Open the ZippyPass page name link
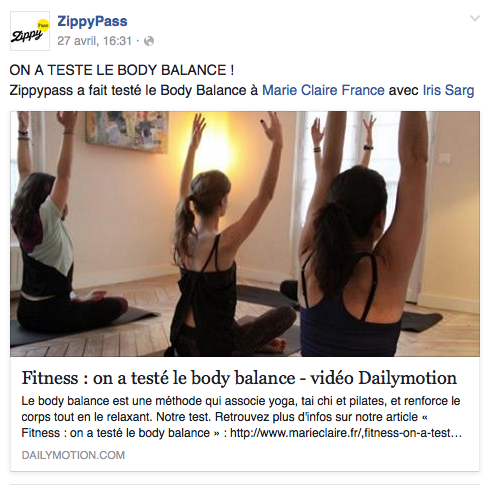 92,21
